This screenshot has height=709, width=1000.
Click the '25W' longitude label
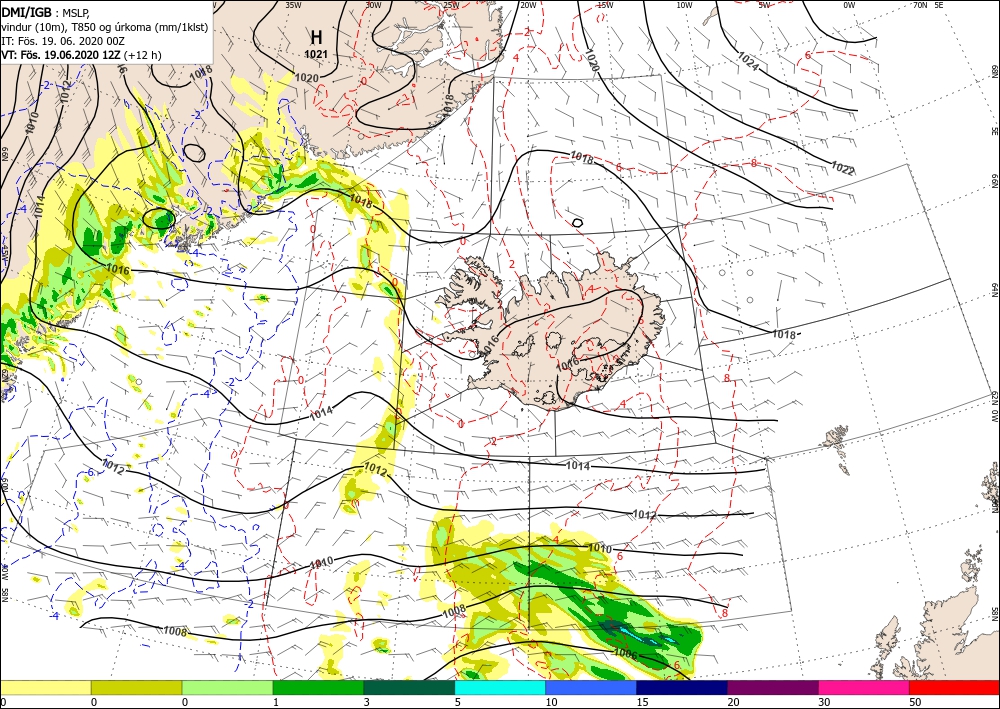(x=451, y=5)
